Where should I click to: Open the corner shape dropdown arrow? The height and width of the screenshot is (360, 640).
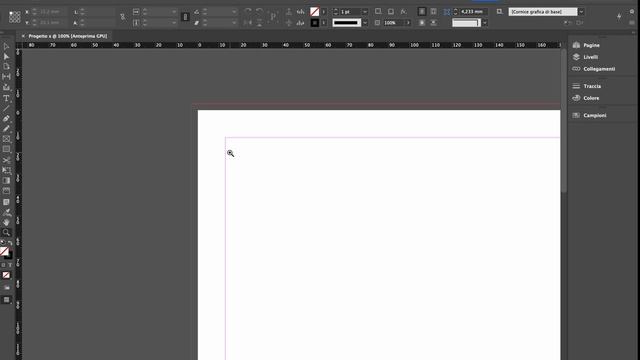(485, 23)
